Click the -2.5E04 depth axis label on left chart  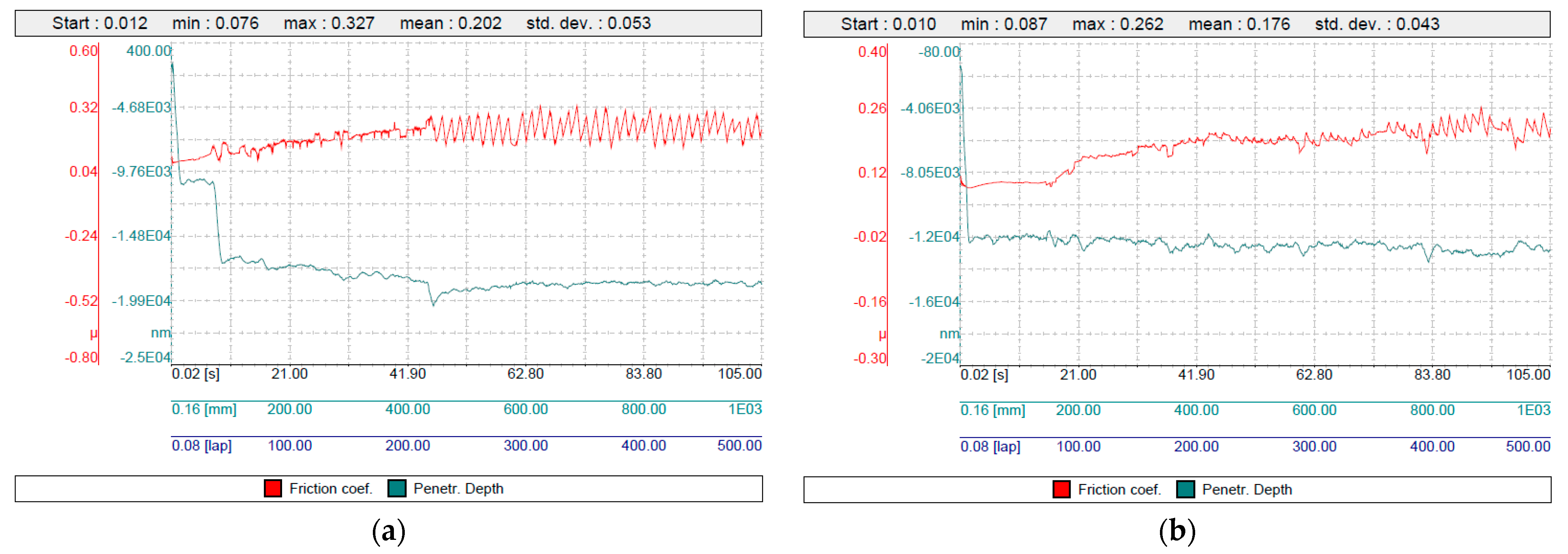coord(145,357)
